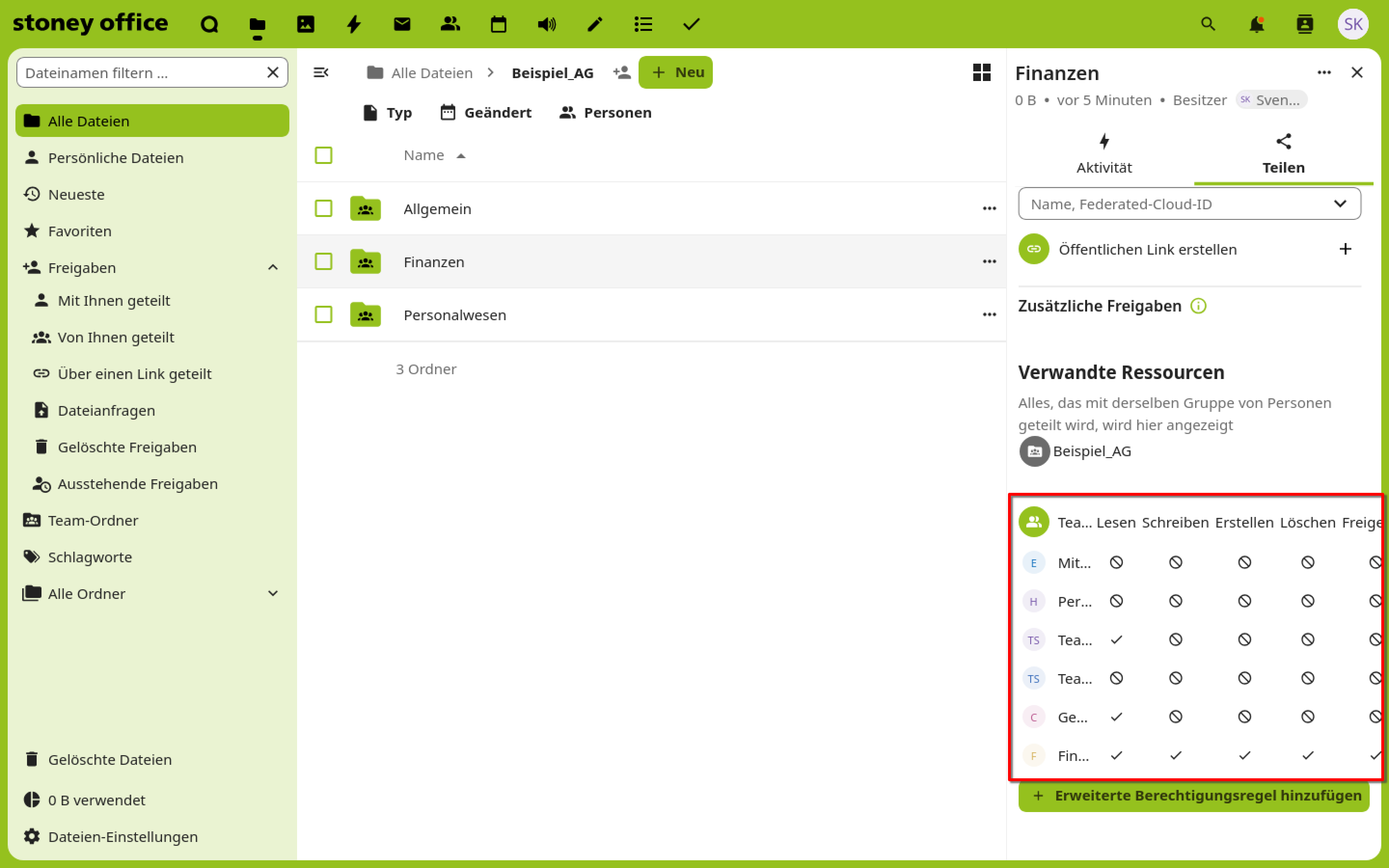Check the Allgemein folder checkbox
Screen dimensions: 1389x868
[x=324, y=208]
